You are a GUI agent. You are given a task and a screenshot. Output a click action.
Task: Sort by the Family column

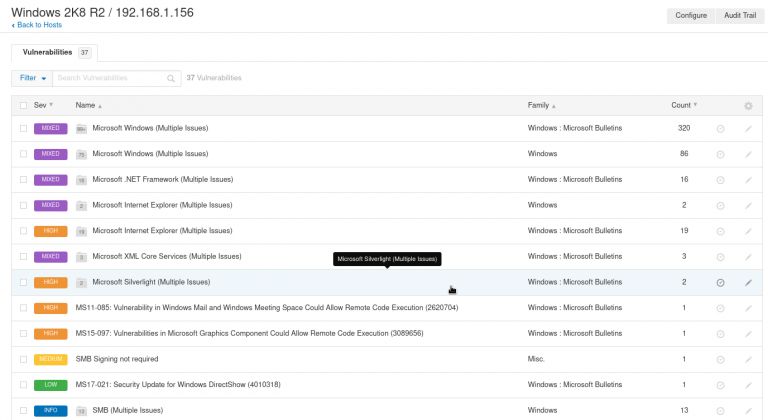click(541, 105)
